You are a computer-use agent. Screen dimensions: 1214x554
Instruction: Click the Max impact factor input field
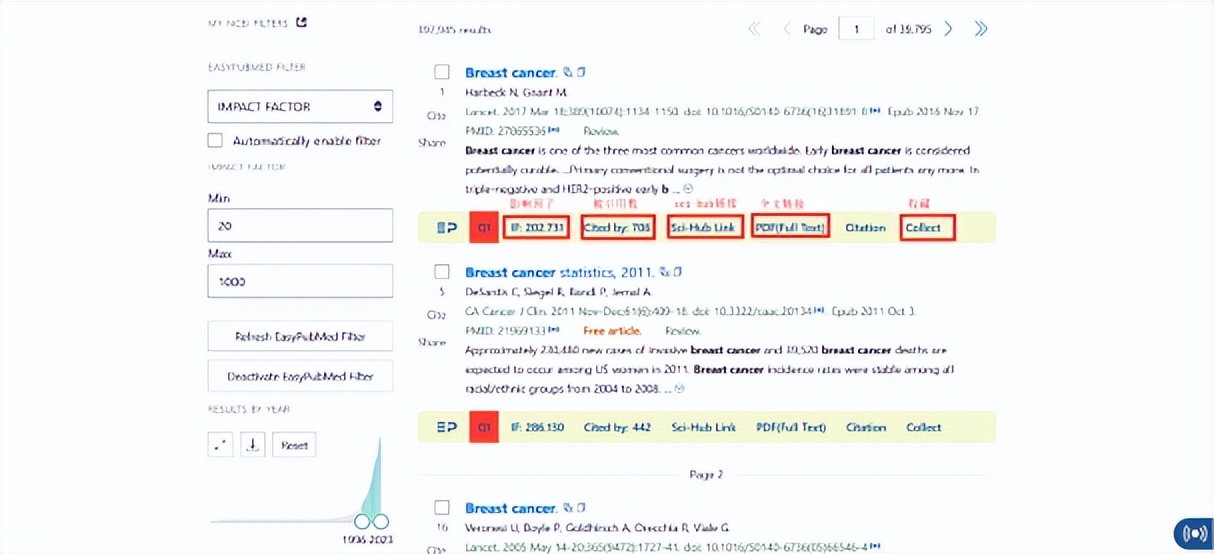[x=300, y=281]
